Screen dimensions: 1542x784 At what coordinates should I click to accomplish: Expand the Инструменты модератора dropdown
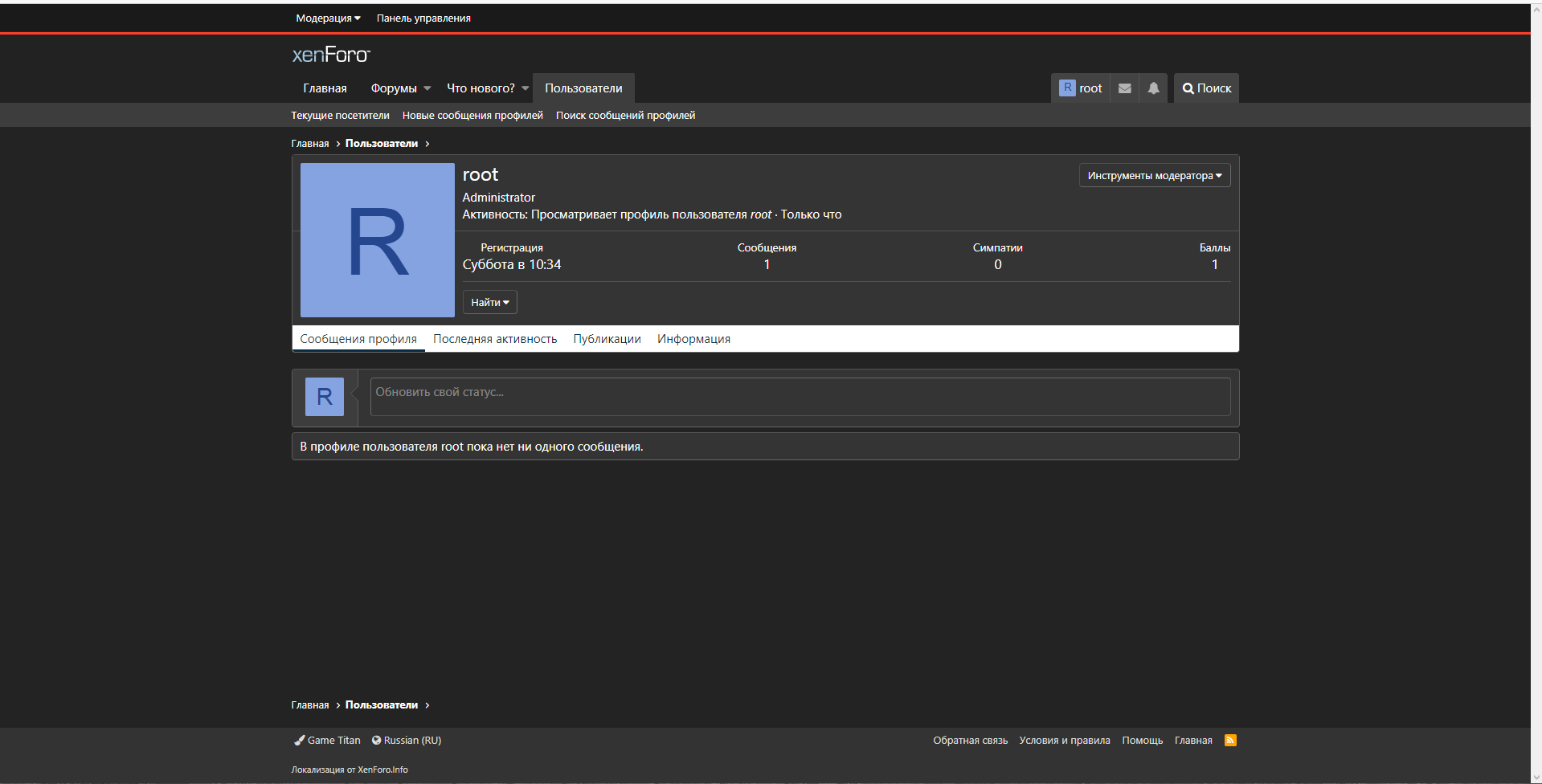1154,176
